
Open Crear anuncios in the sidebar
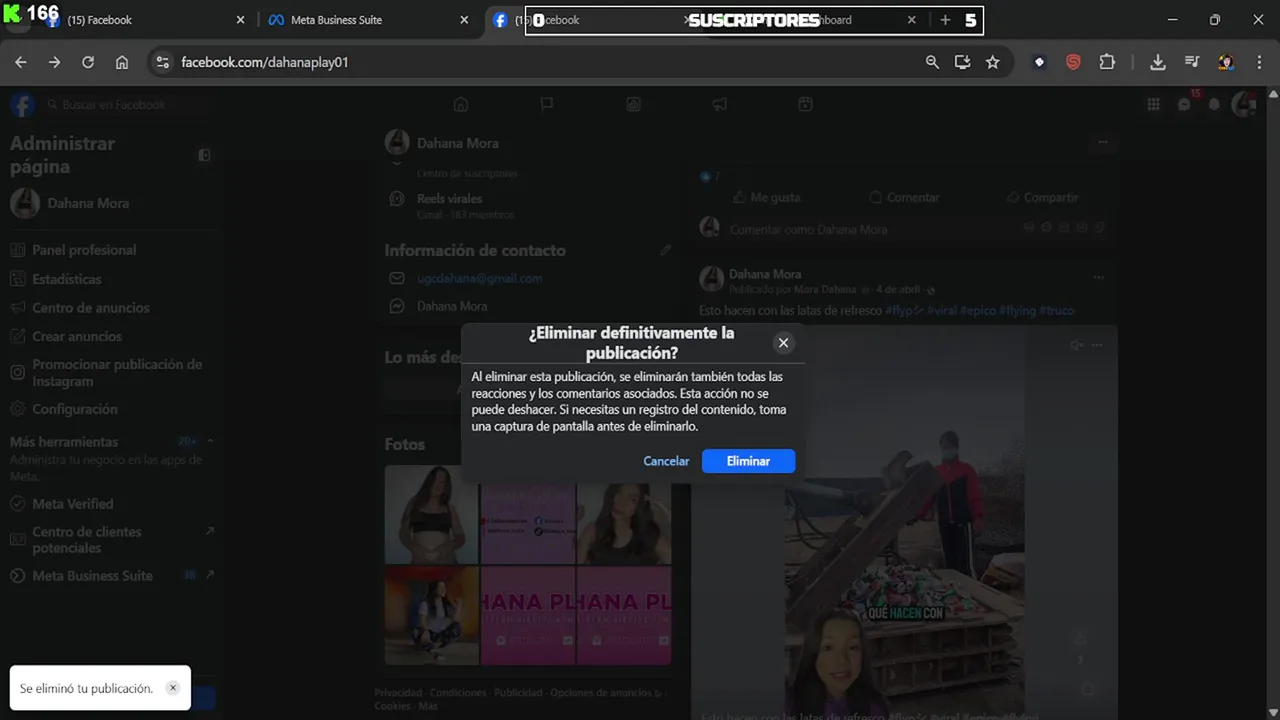[76, 337]
